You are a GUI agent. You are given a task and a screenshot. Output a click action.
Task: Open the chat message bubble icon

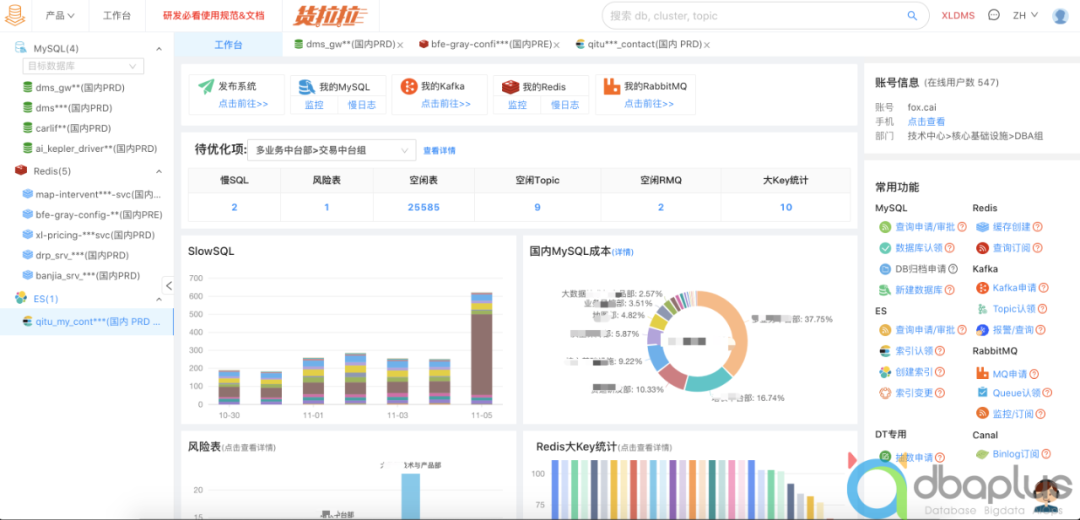[x=993, y=14]
